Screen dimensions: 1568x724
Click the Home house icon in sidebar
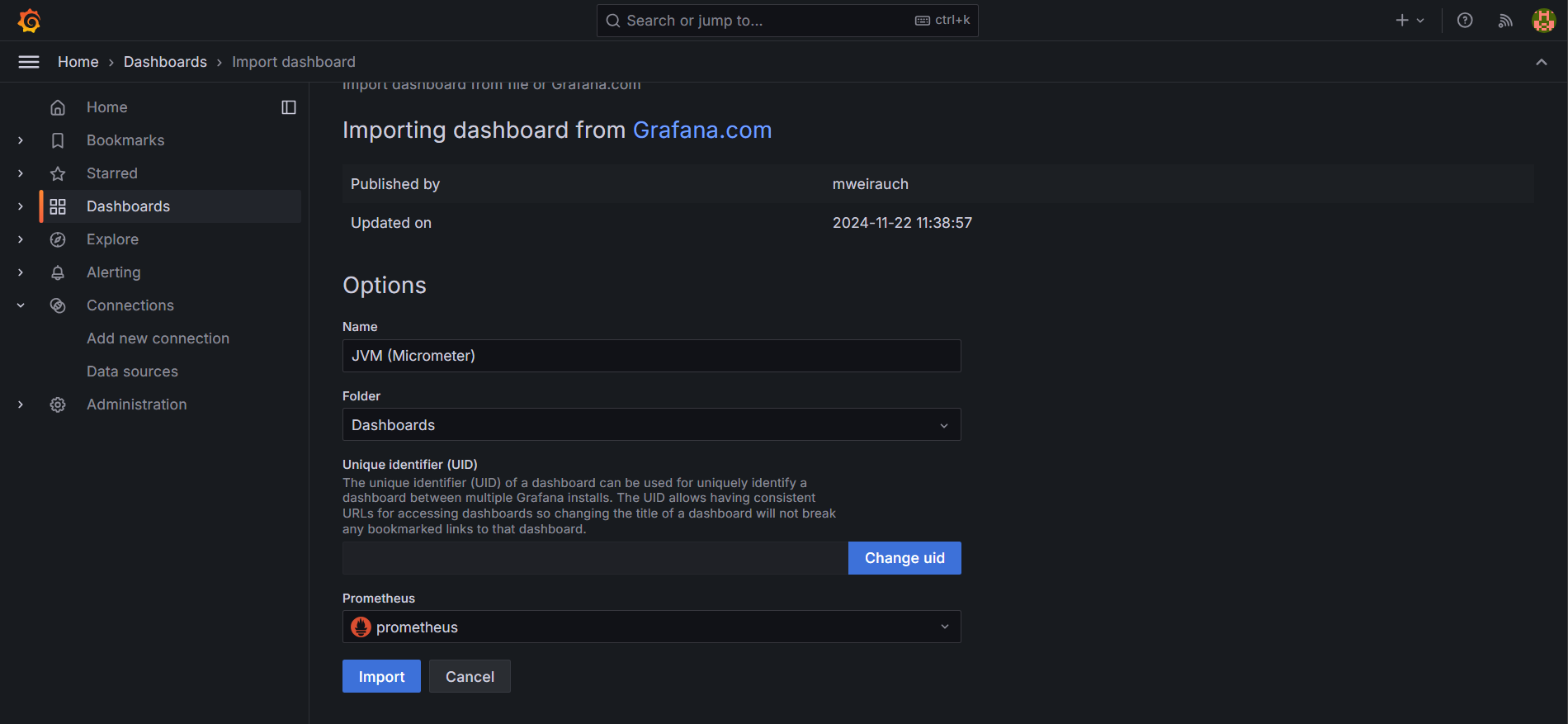58,107
